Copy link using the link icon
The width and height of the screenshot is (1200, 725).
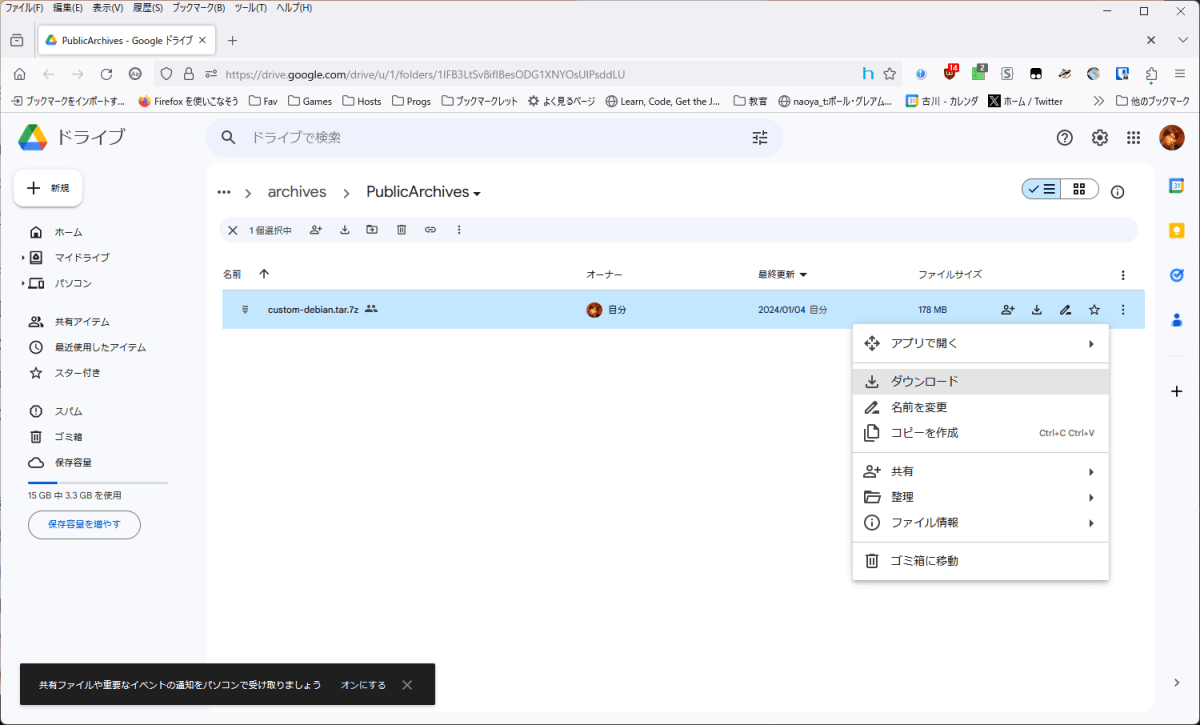[430, 229]
